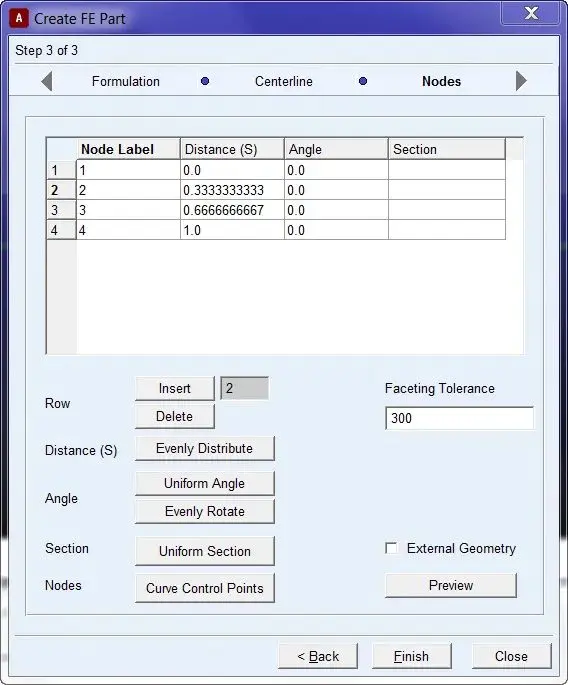Image resolution: width=568 pixels, height=685 pixels.
Task: Click the Evenly Rotate button
Action: [204, 511]
